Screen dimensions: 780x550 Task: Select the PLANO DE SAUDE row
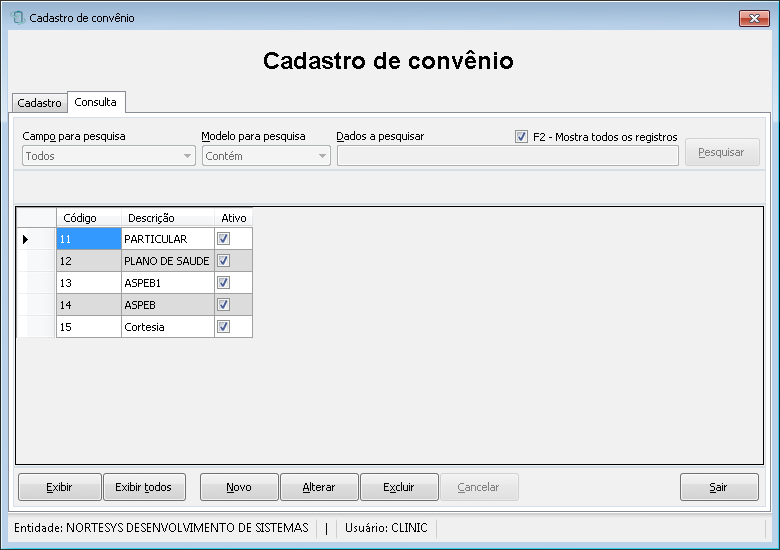point(154,261)
